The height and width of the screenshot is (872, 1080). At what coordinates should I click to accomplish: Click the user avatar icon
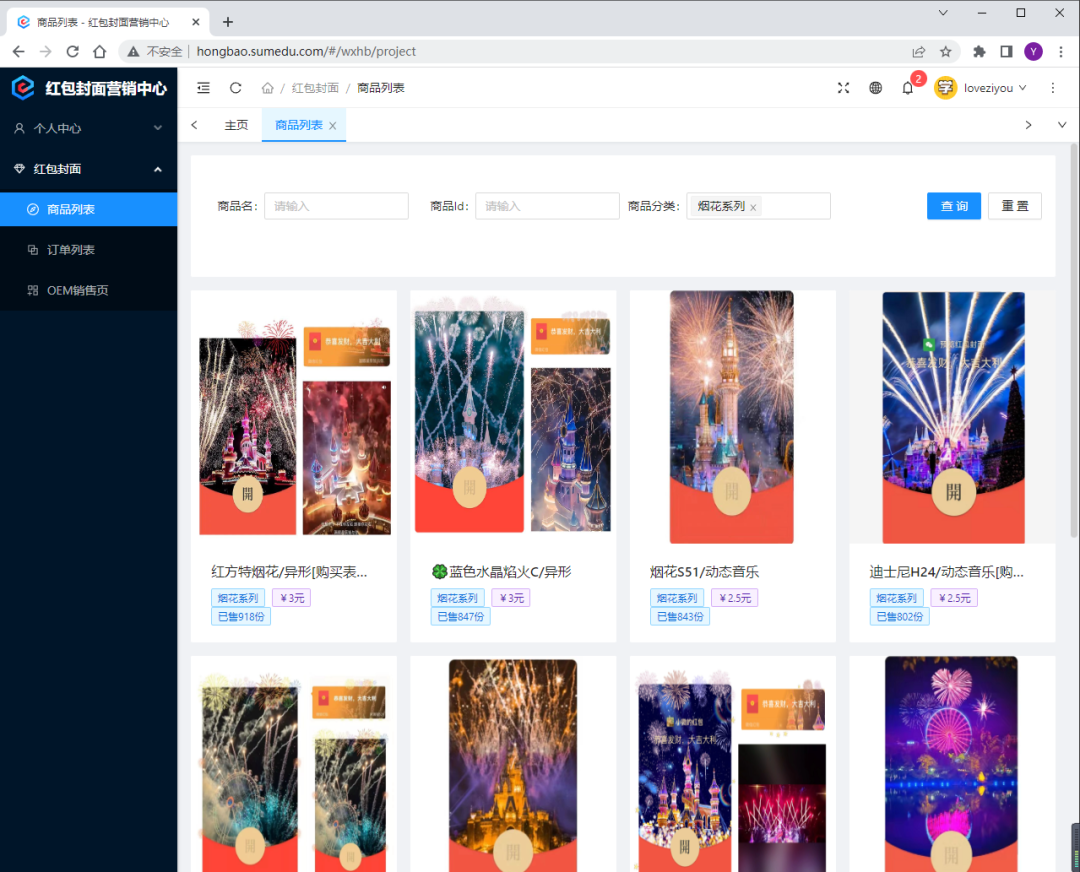click(x=945, y=88)
